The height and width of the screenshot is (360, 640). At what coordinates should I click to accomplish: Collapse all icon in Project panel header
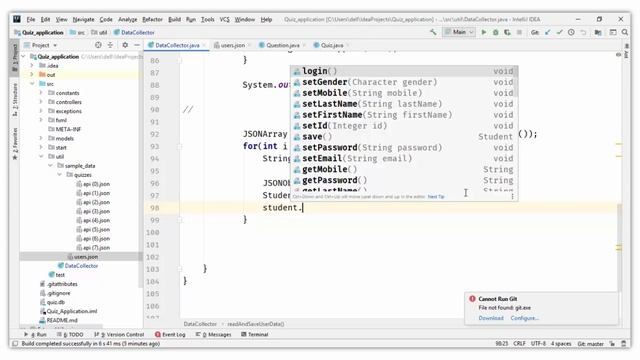pos(110,45)
